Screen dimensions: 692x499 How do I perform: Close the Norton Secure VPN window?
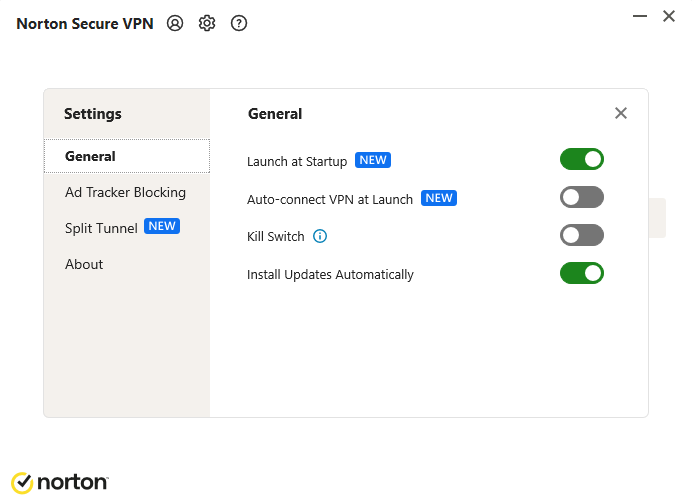pyautogui.click(x=669, y=16)
